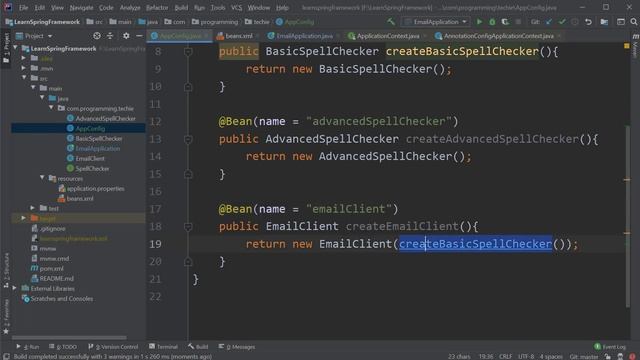This screenshot has height=360, width=640.
Task: Change line separator CRLF in status bar
Action: click(x=505, y=356)
